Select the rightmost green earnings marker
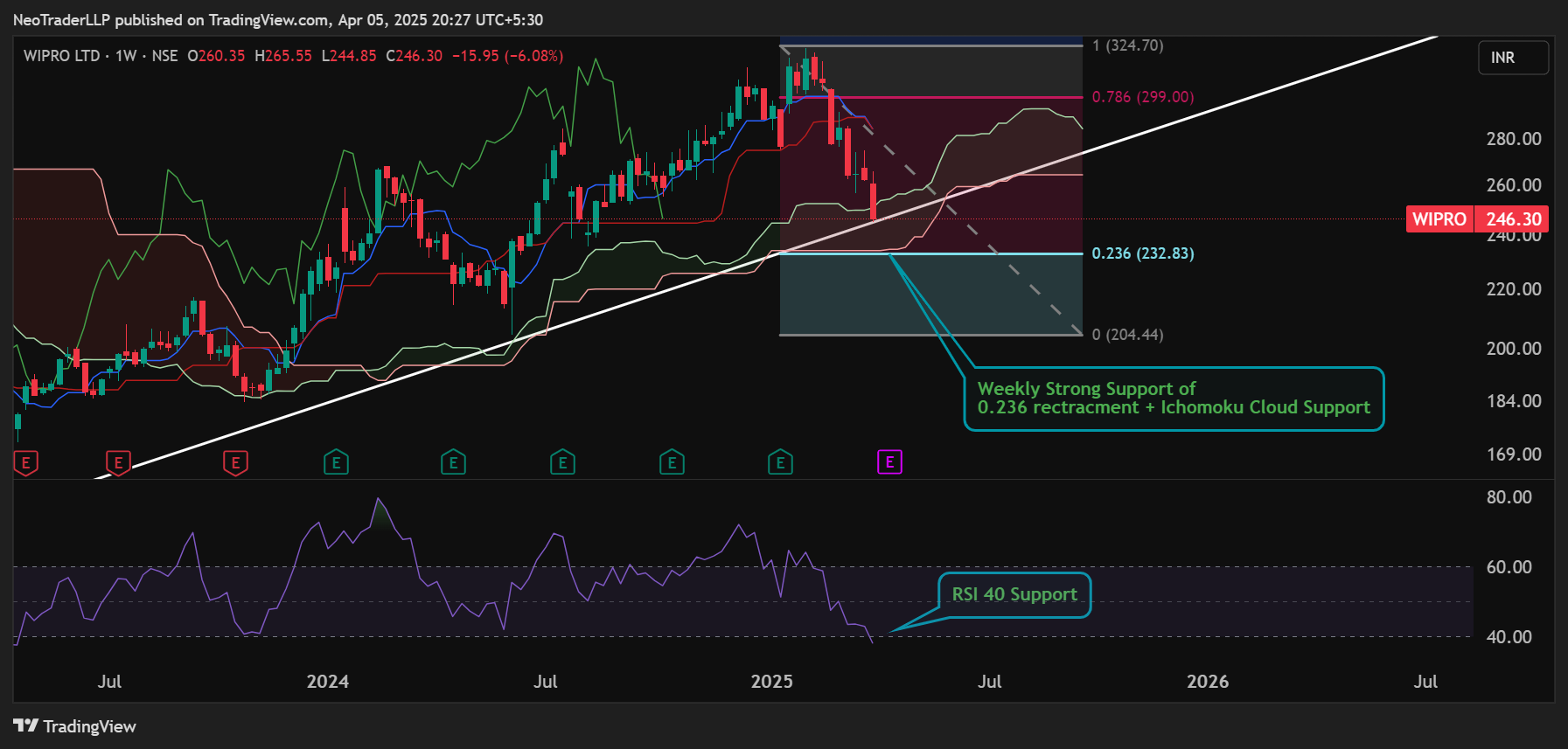 coord(780,463)
